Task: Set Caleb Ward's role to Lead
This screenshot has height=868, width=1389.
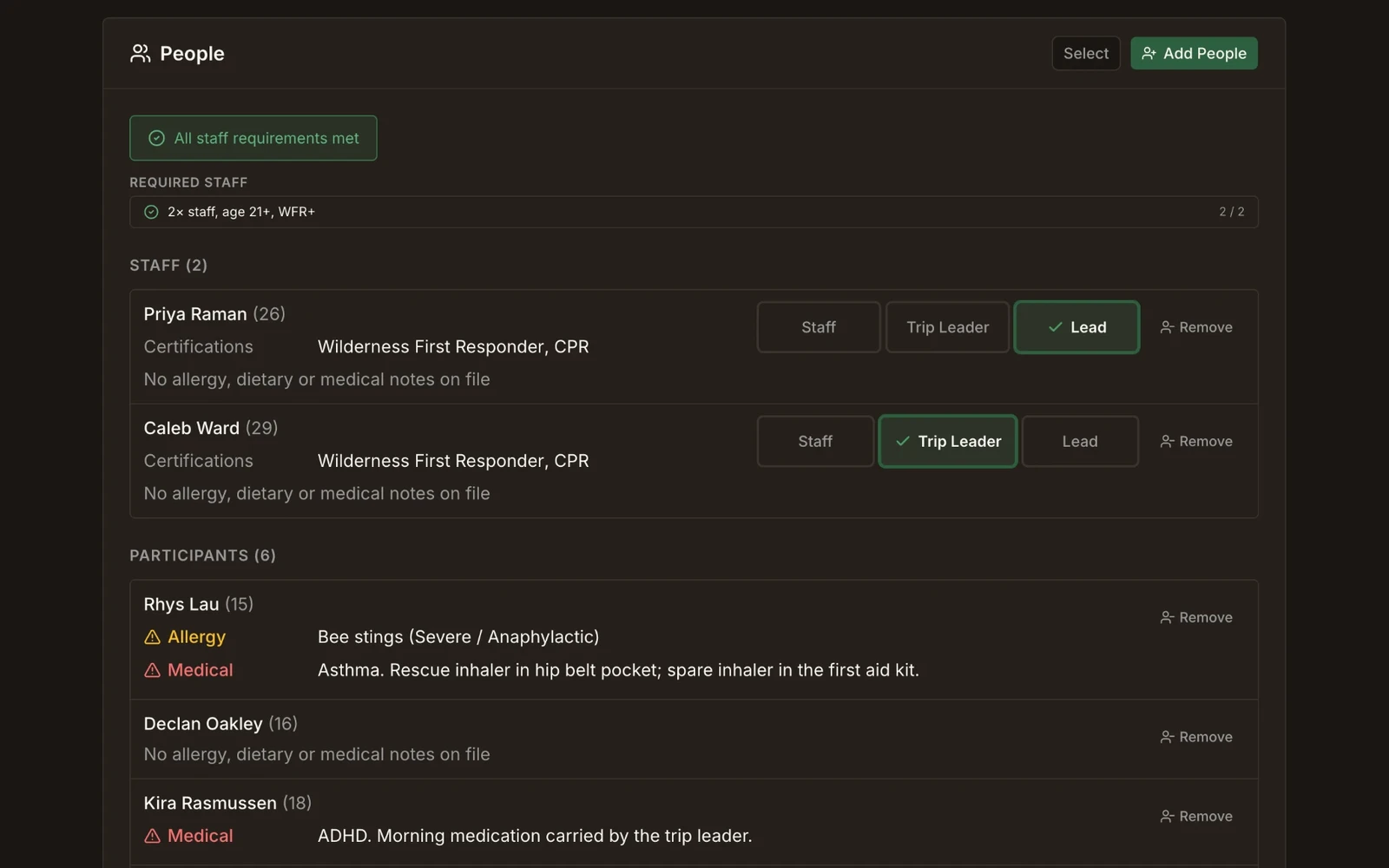Action: (x=1080, y=442)
